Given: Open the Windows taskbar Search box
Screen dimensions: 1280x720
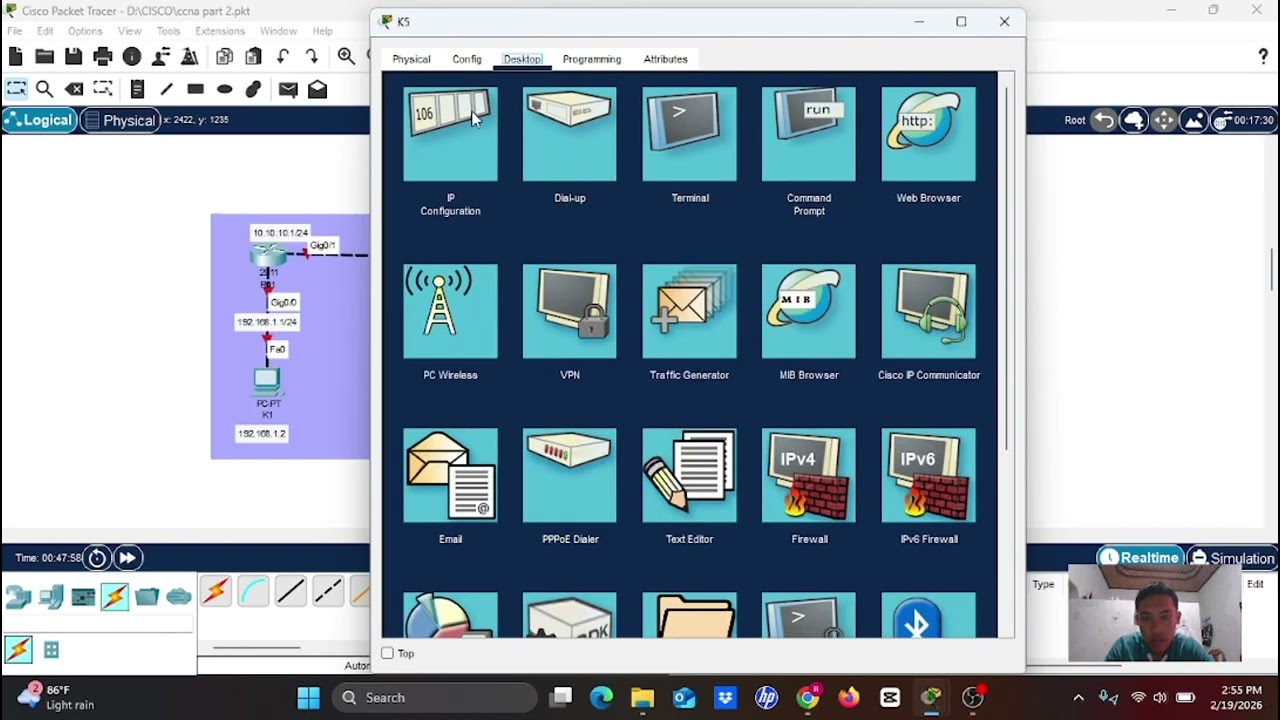Looking at the screenshot, I should click(434, 698).
